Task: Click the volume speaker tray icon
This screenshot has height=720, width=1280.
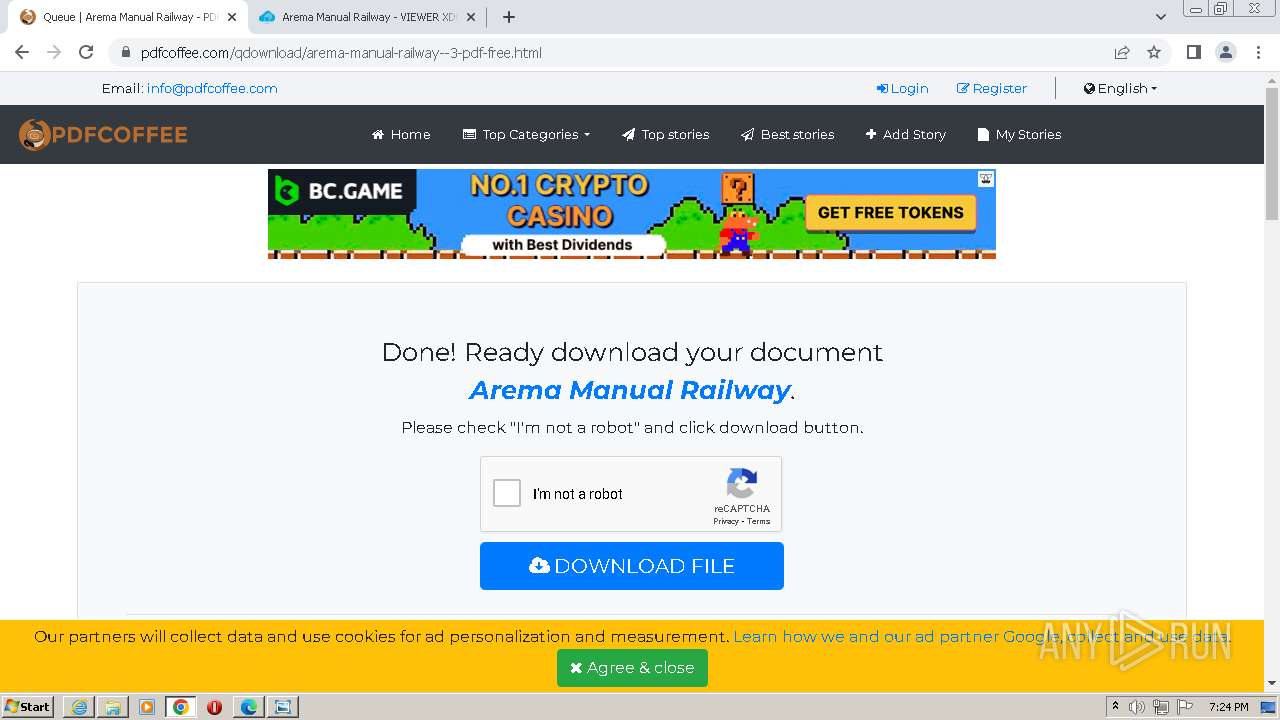Action: pos(1137,707)
